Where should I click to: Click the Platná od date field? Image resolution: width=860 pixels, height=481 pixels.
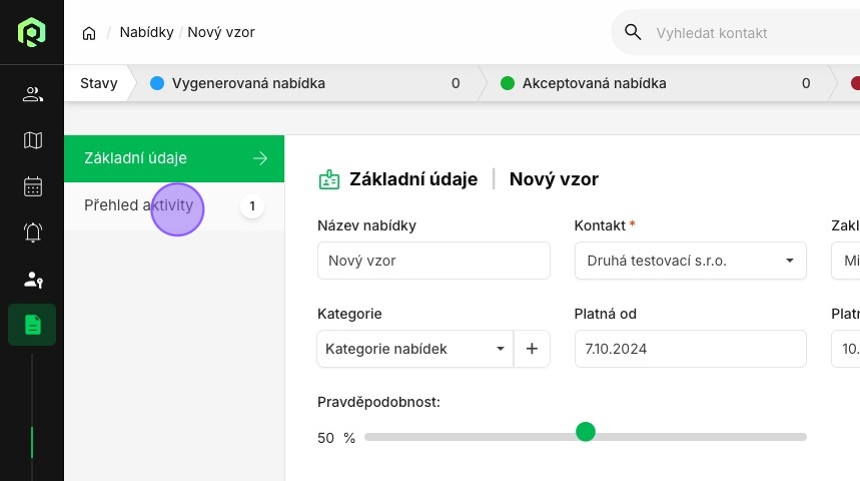click(690, 349)
